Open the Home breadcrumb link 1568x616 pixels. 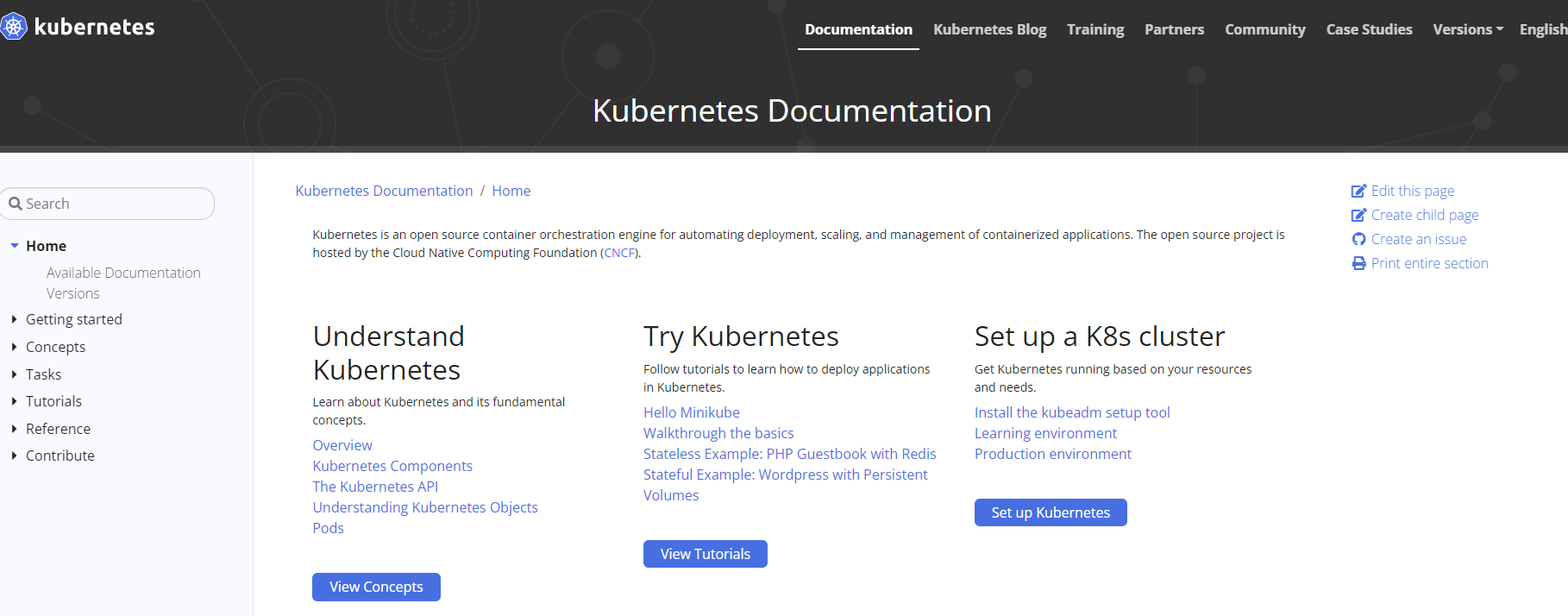pyautogui.click(x=511, y=191)
